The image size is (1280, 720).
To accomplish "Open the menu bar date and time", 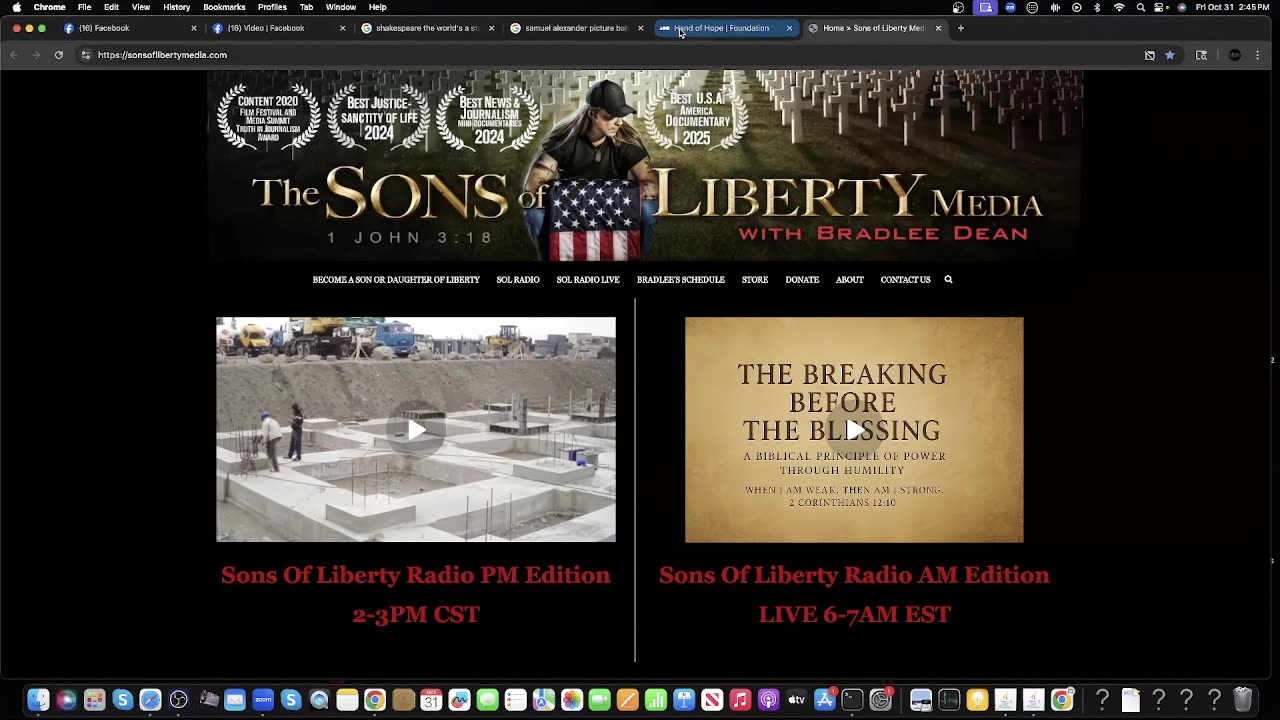I will (x=1231, y=7).
